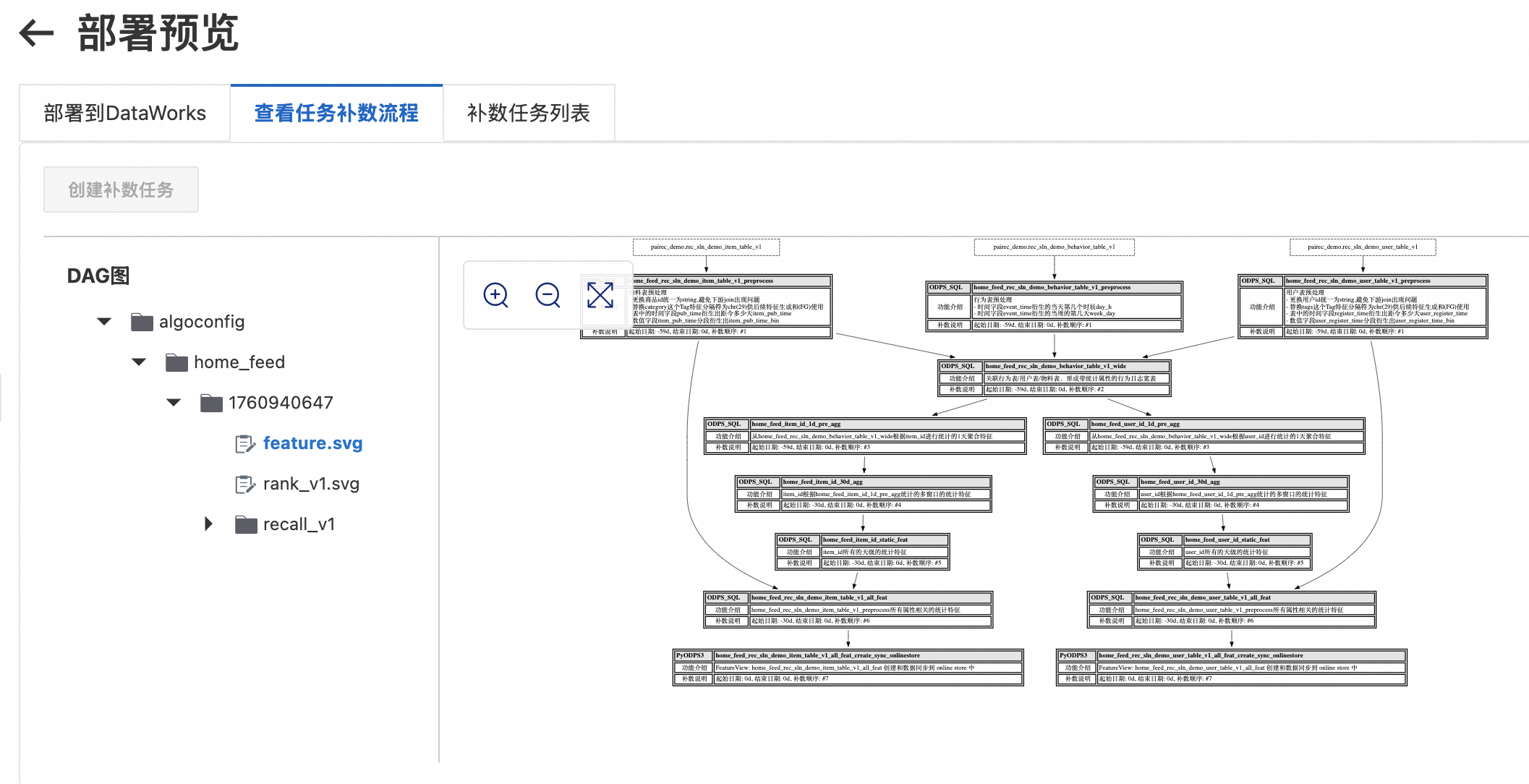Image resolution: width=1529 pixels, height=784 pixels.
Task: Zoom out of the DAG diagram
Action: pos(548,295)
